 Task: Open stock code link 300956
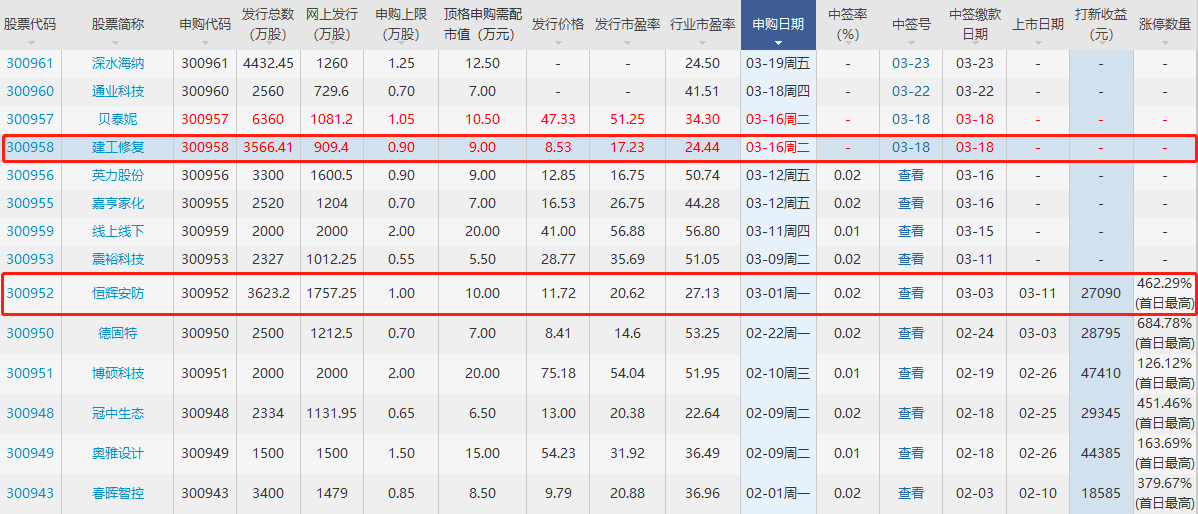point(30,175)
